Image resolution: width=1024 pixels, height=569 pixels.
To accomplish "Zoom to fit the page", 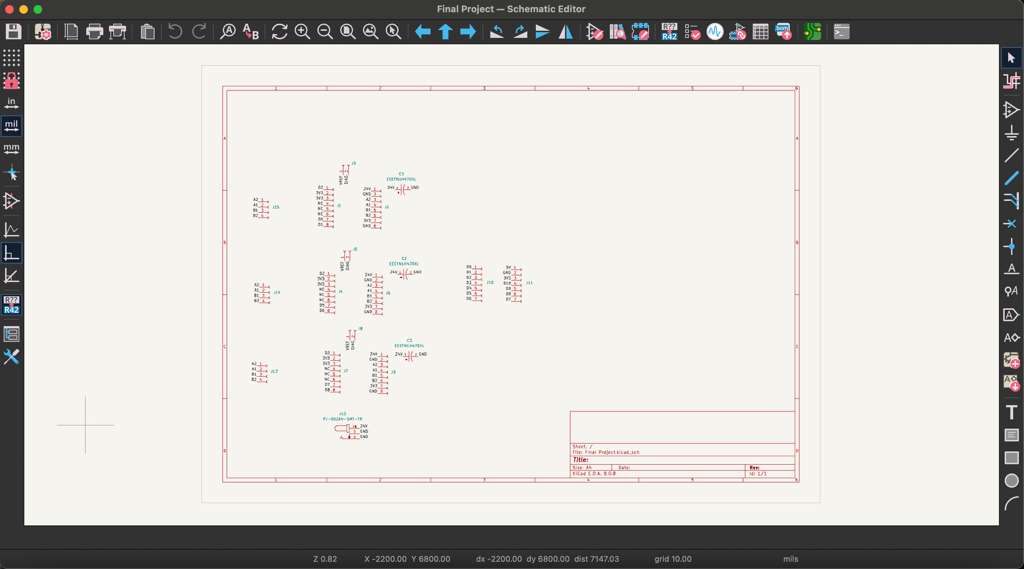I will [347, 31].
